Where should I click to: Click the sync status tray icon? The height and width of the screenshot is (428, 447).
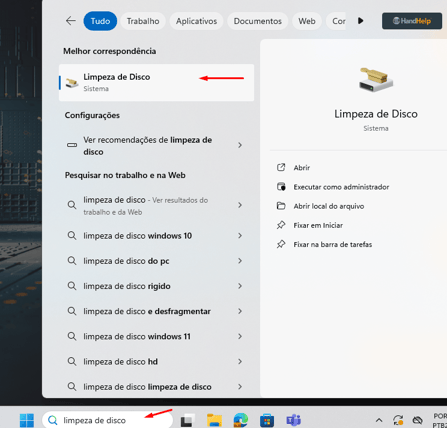(398, 420)
